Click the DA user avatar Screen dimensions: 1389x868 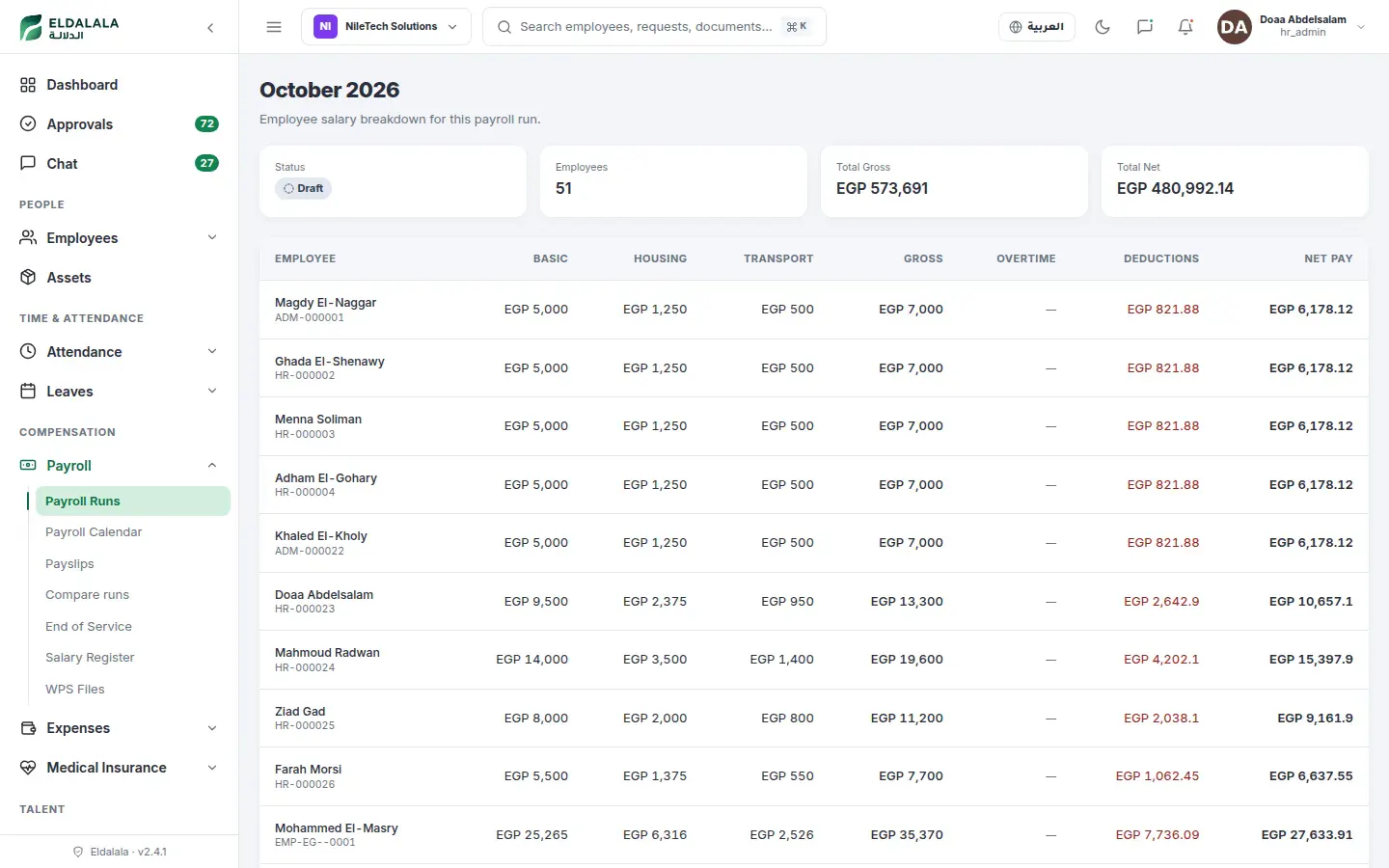[1234, 27]
